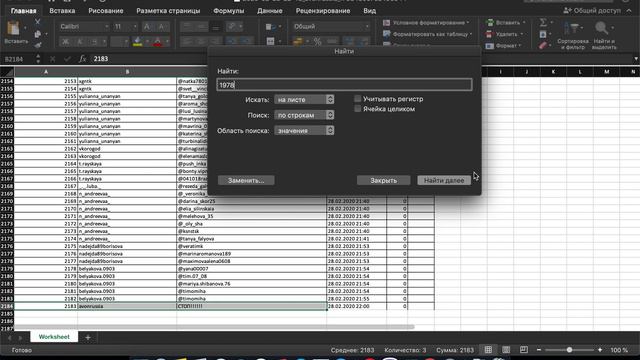Image resolution: width=640 pixels, height=360 pixels.
Task: Switch to Рисование ribbon tab
Action: point(106,11)
